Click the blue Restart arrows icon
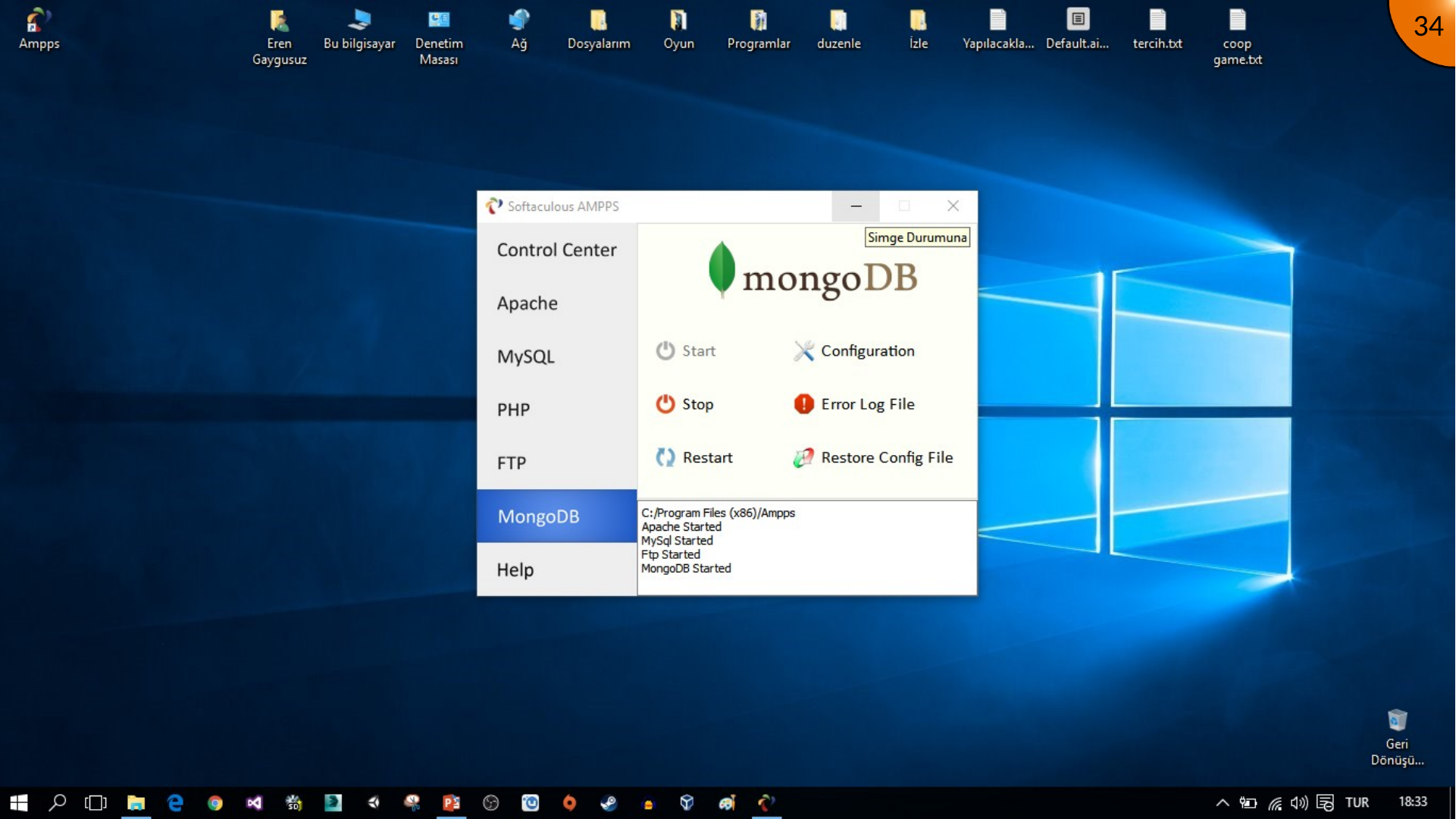 (665, 457)
